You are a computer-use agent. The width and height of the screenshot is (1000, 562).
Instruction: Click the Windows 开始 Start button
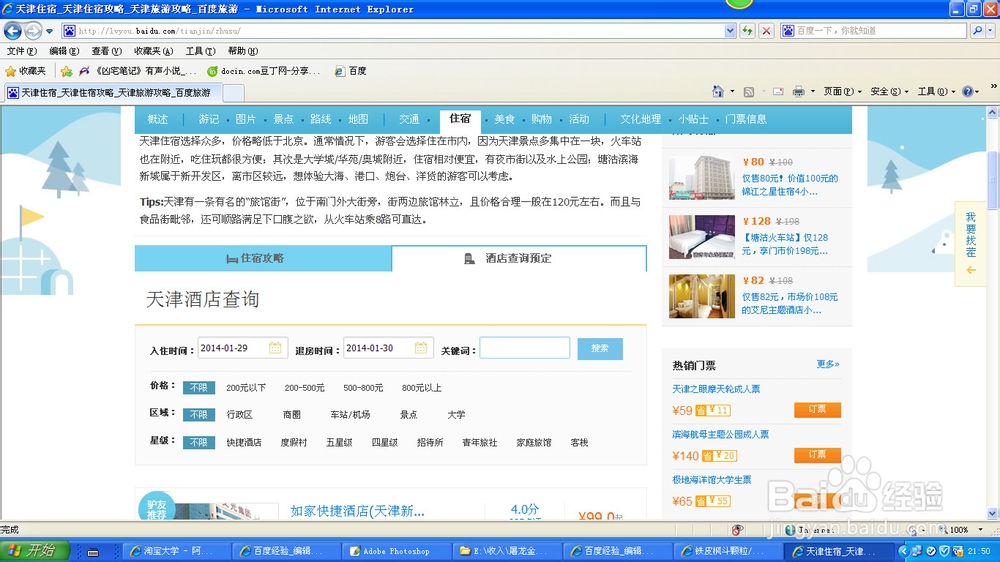click(x=32, y=551)
